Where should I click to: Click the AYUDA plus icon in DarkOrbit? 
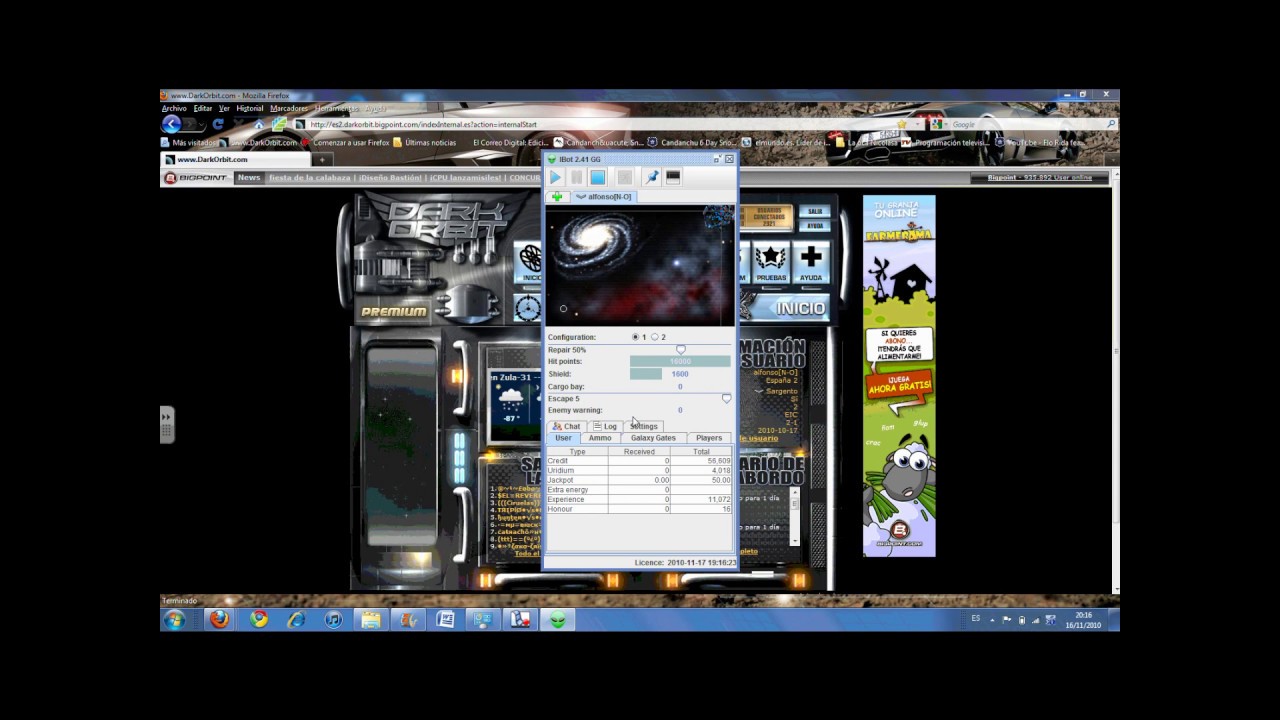pyautogui.click(x=811, y=262)
